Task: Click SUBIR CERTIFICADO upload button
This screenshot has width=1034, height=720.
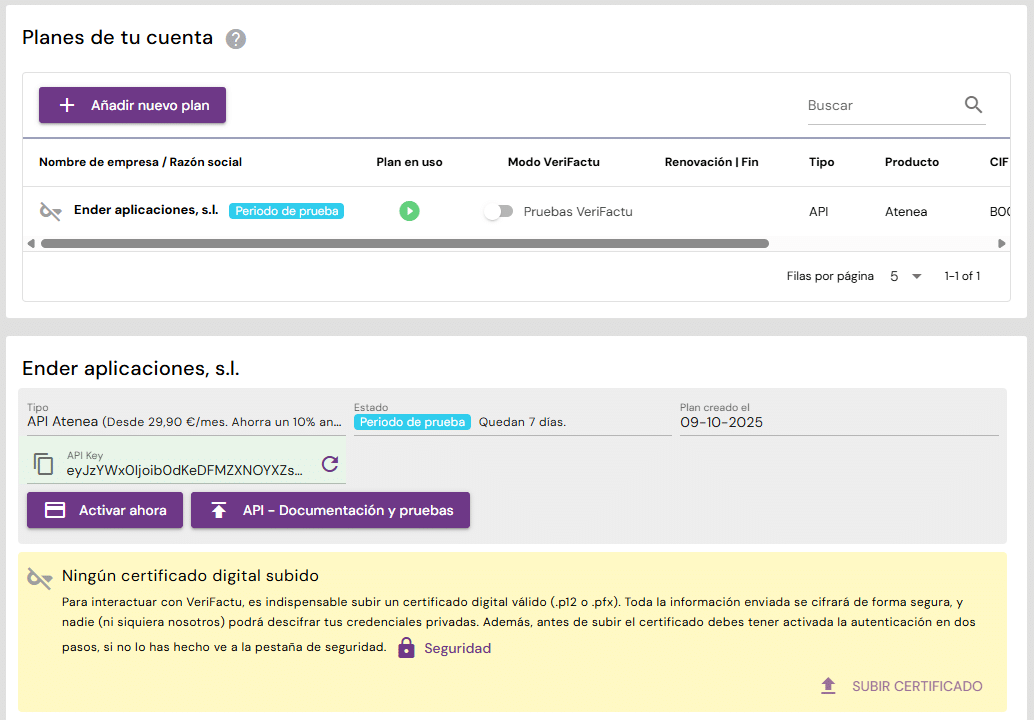Action: point(901,686)
